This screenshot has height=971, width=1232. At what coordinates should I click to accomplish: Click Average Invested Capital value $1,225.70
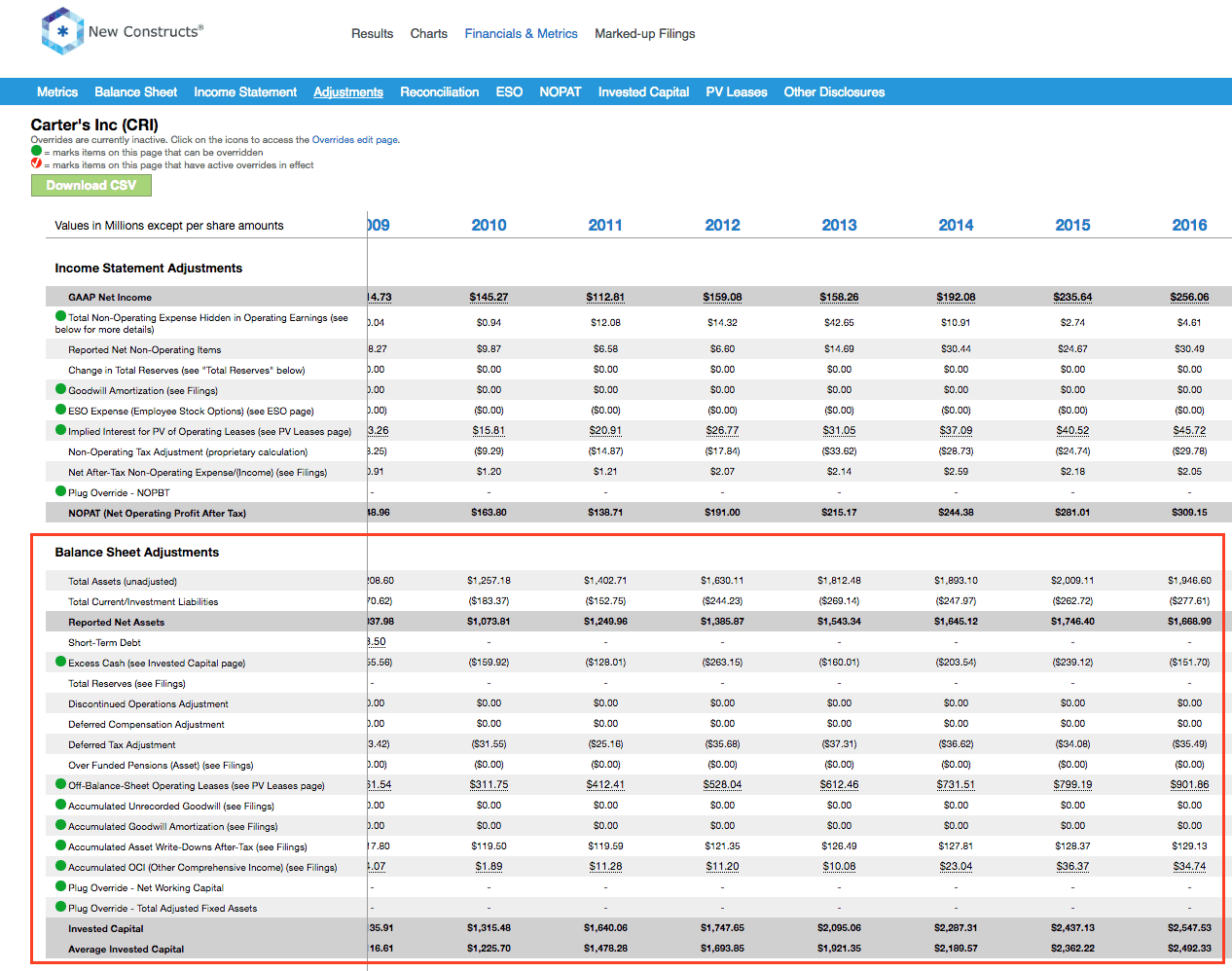(x=489, y=948)
